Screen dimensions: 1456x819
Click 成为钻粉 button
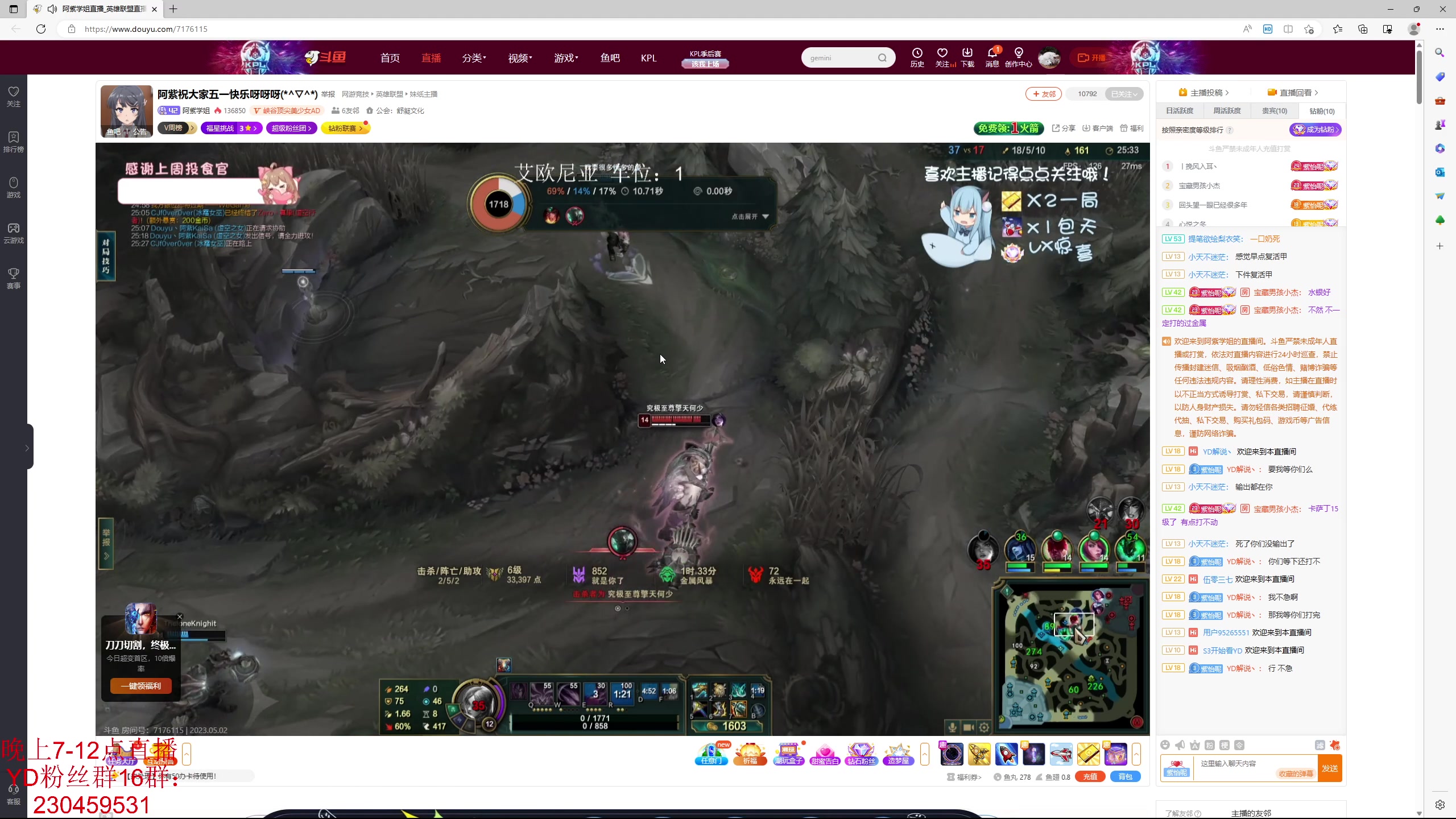(x=1316, y=130)
